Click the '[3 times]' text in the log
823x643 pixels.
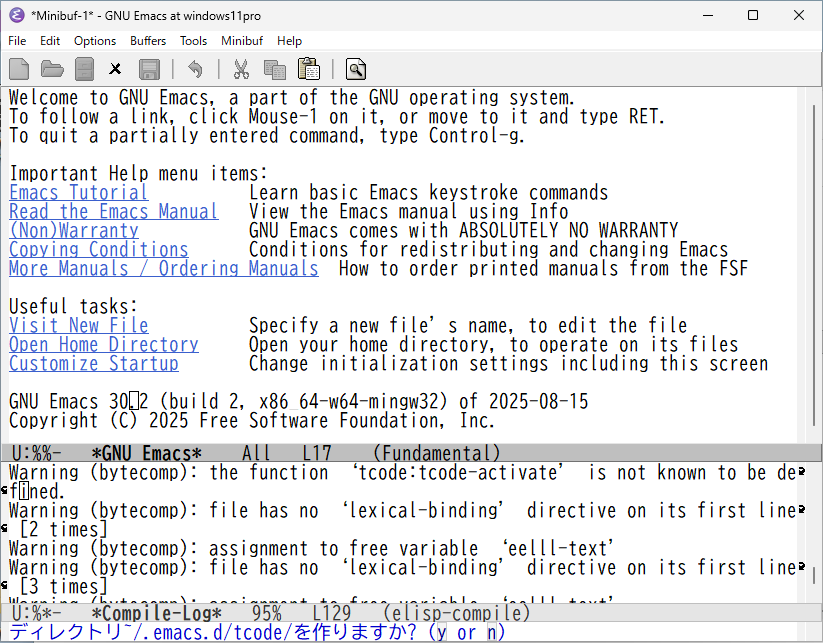[x=64, y=586]
